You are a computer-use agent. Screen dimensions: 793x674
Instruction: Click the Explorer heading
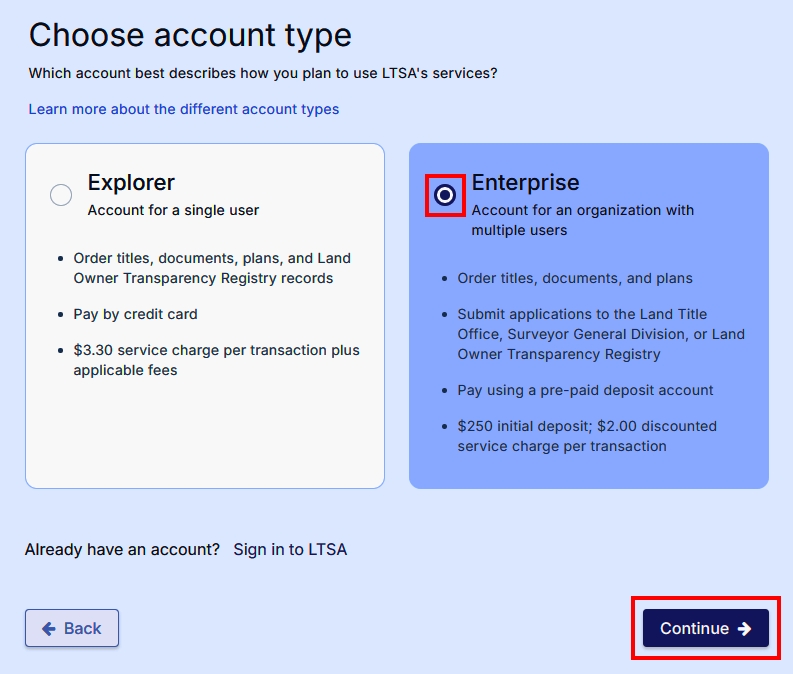(x=131, y=183)
